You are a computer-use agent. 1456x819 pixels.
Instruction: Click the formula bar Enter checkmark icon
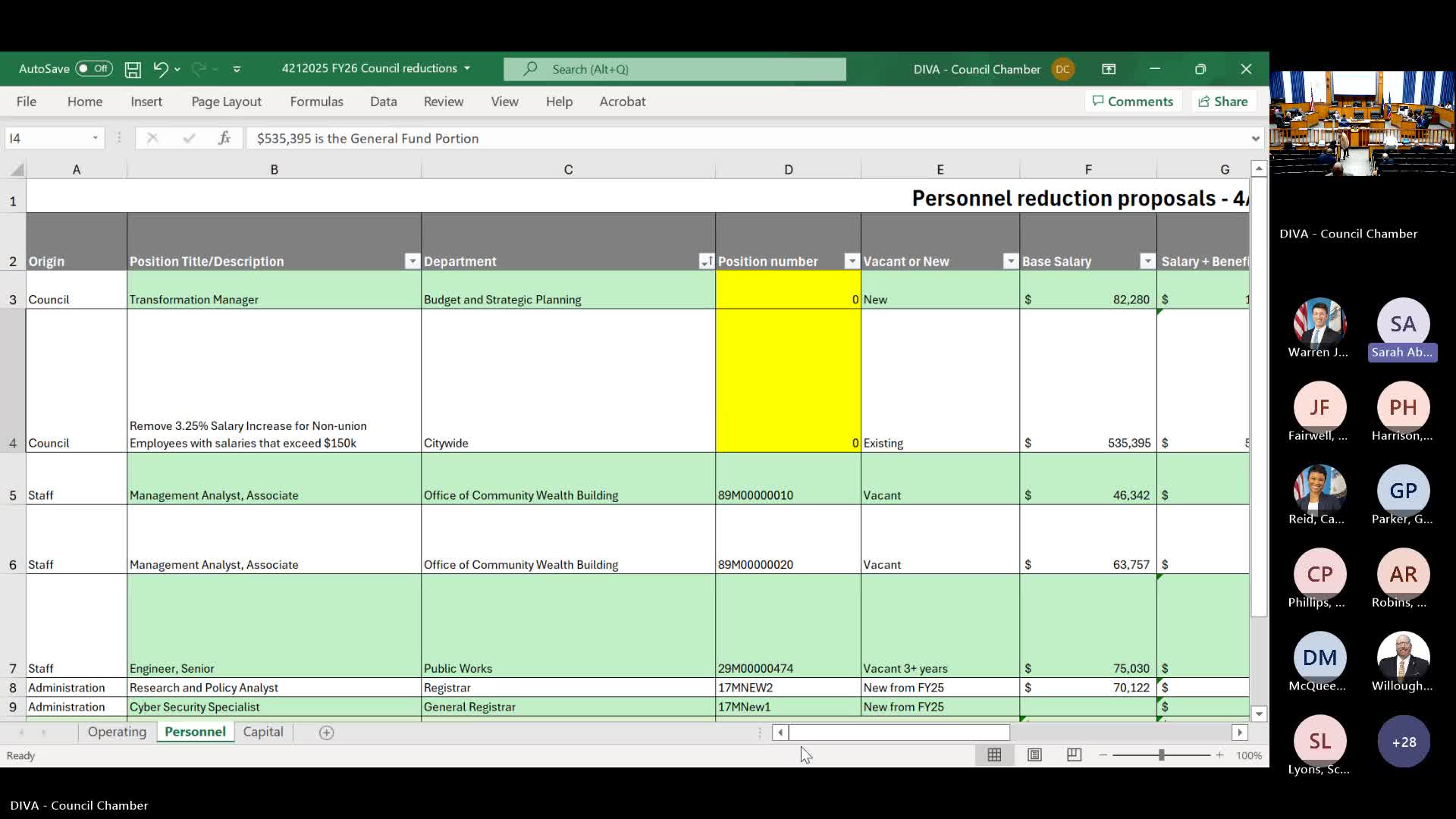click(189, 138)
